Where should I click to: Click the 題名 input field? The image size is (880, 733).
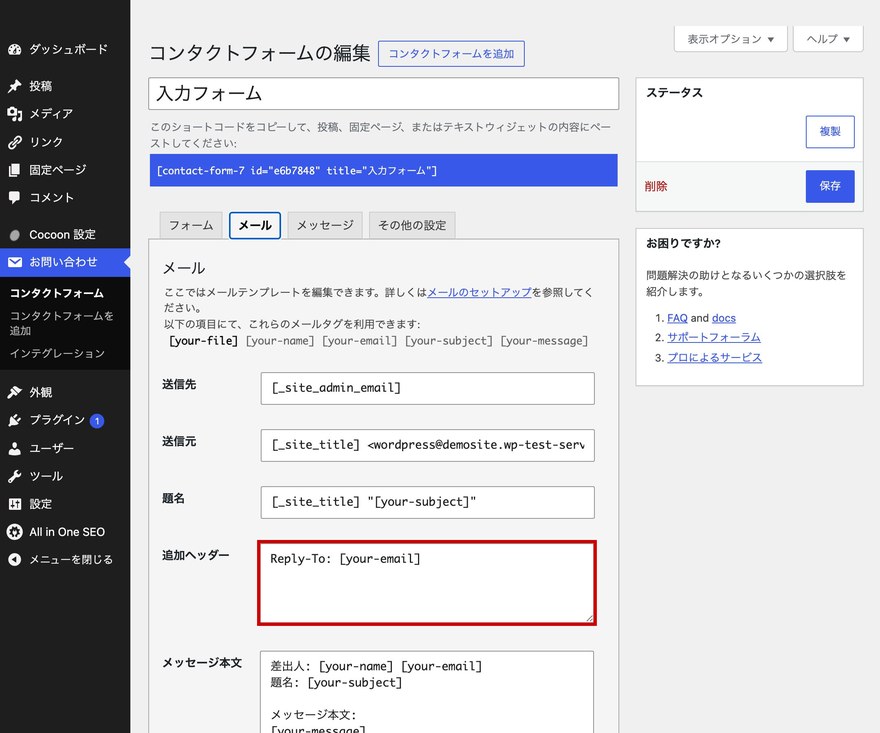click(427, 502)
